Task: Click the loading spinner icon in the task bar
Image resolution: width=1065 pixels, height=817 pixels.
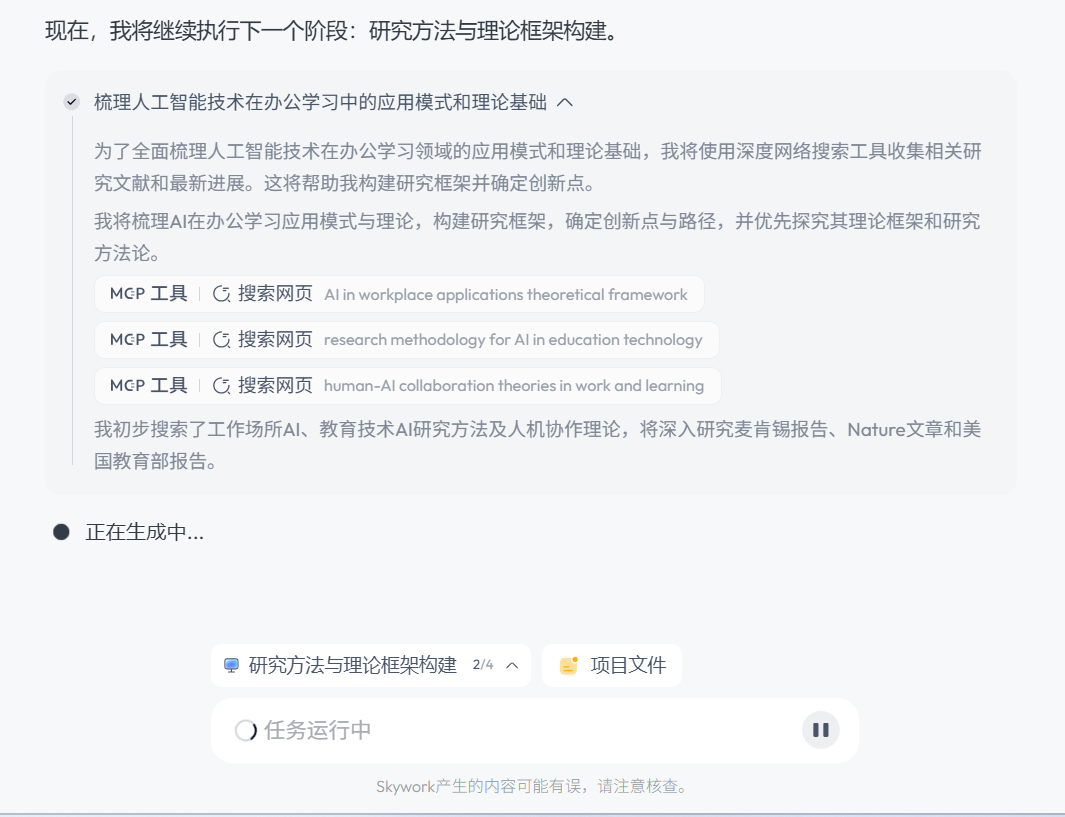Action: [243, 730]
